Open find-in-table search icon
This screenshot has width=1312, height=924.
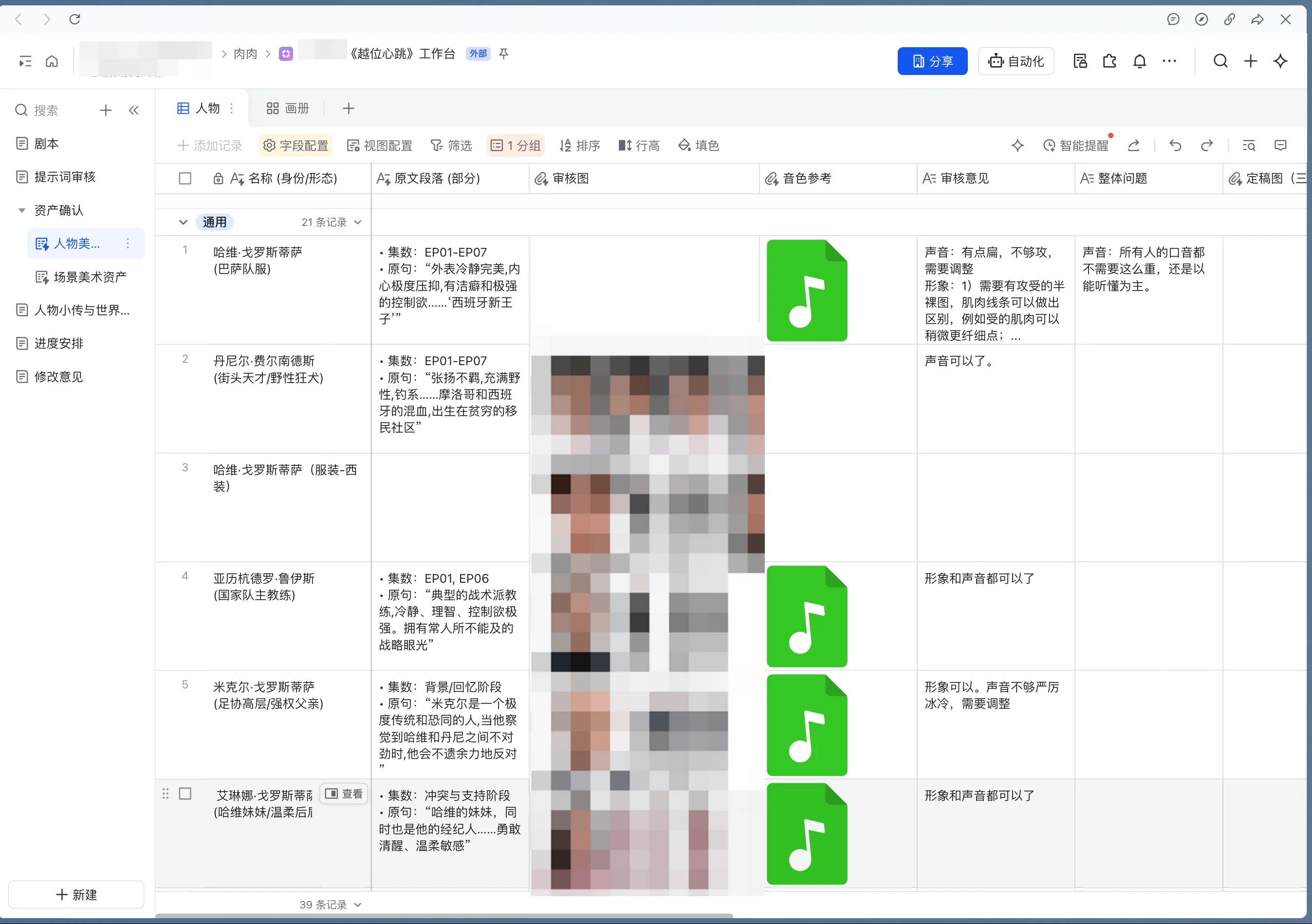[x=1249, y=146]
